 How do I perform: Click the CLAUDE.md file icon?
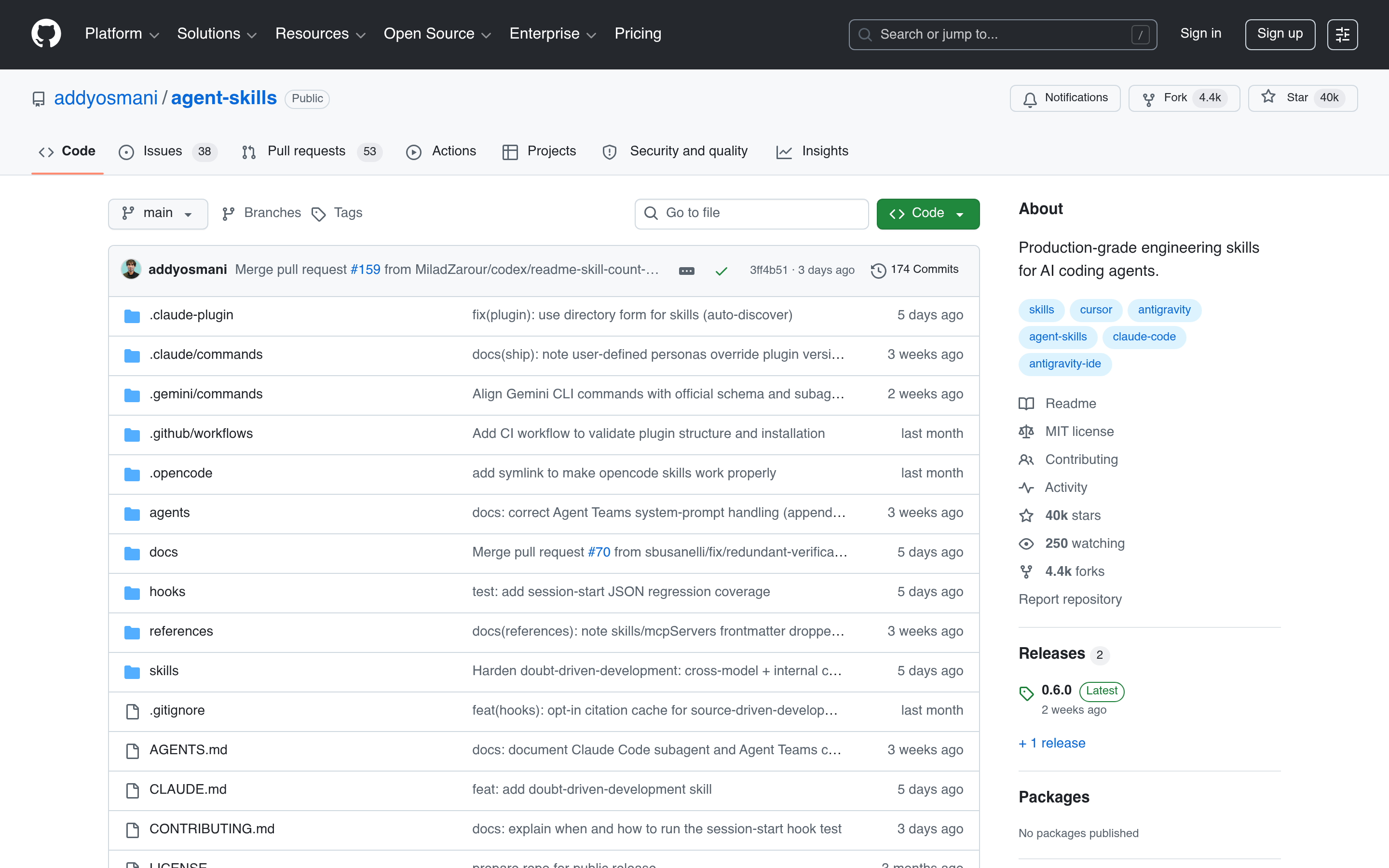133,790
